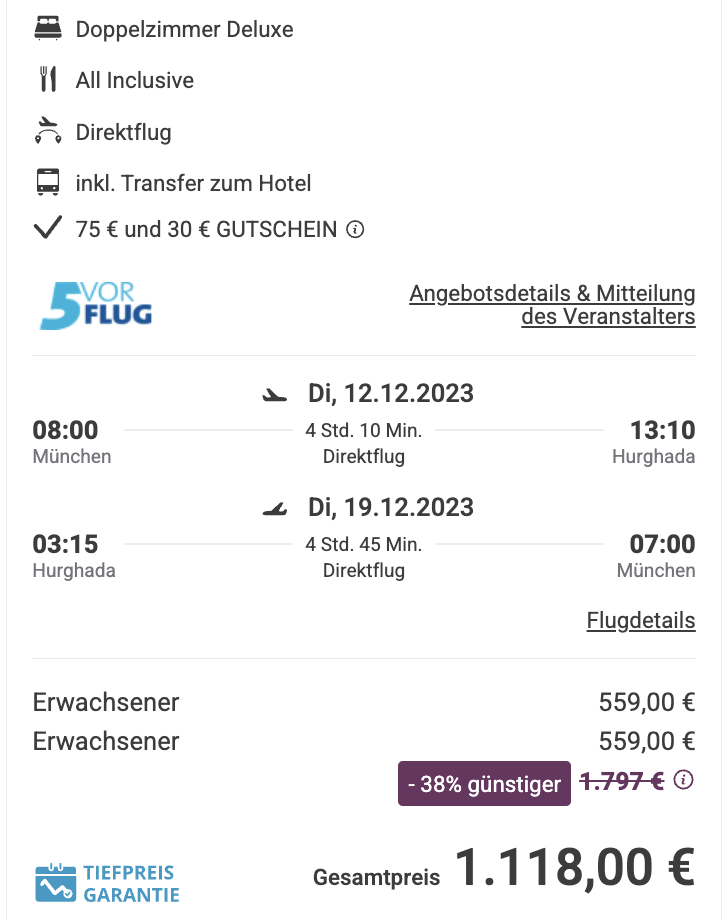
Task: Click the Tiefpreis Garantie badge
Action: 108,883
